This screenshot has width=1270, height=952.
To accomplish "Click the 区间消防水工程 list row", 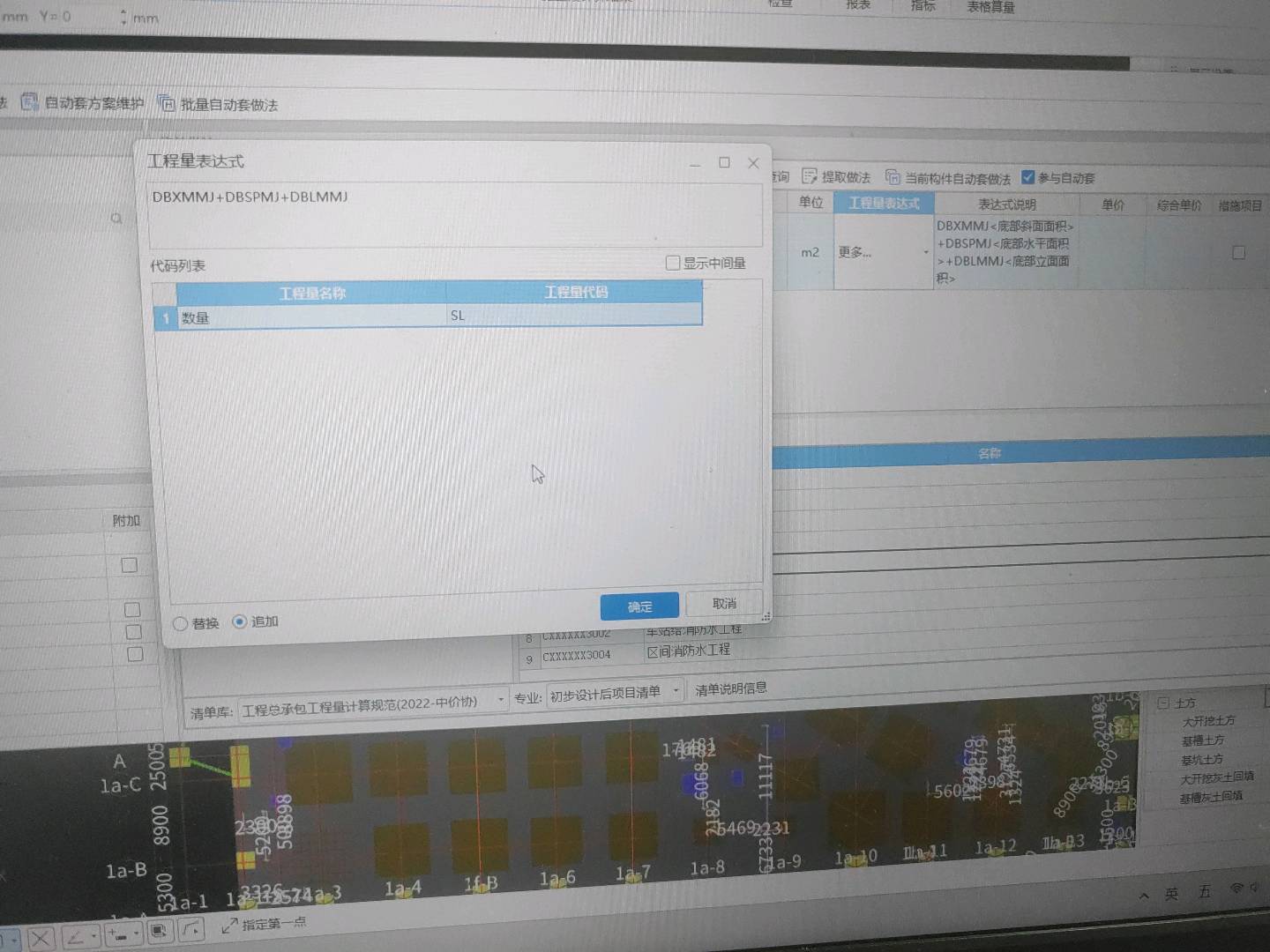I will [x=688, y=651].
